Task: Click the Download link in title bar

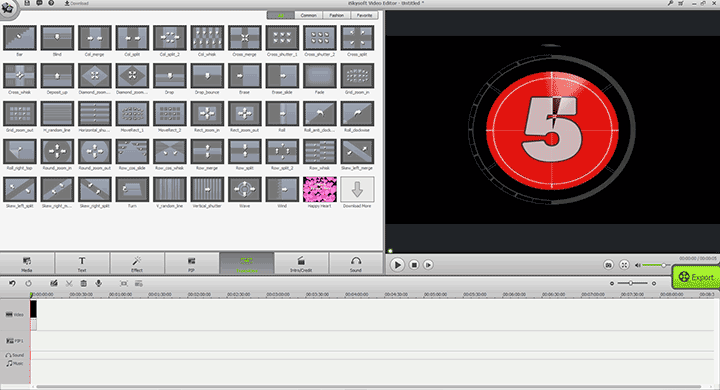Action: pos(77,3)
